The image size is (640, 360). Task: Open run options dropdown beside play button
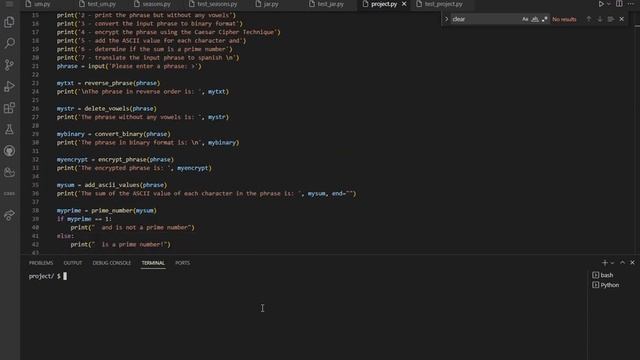[x=609, y=4]
